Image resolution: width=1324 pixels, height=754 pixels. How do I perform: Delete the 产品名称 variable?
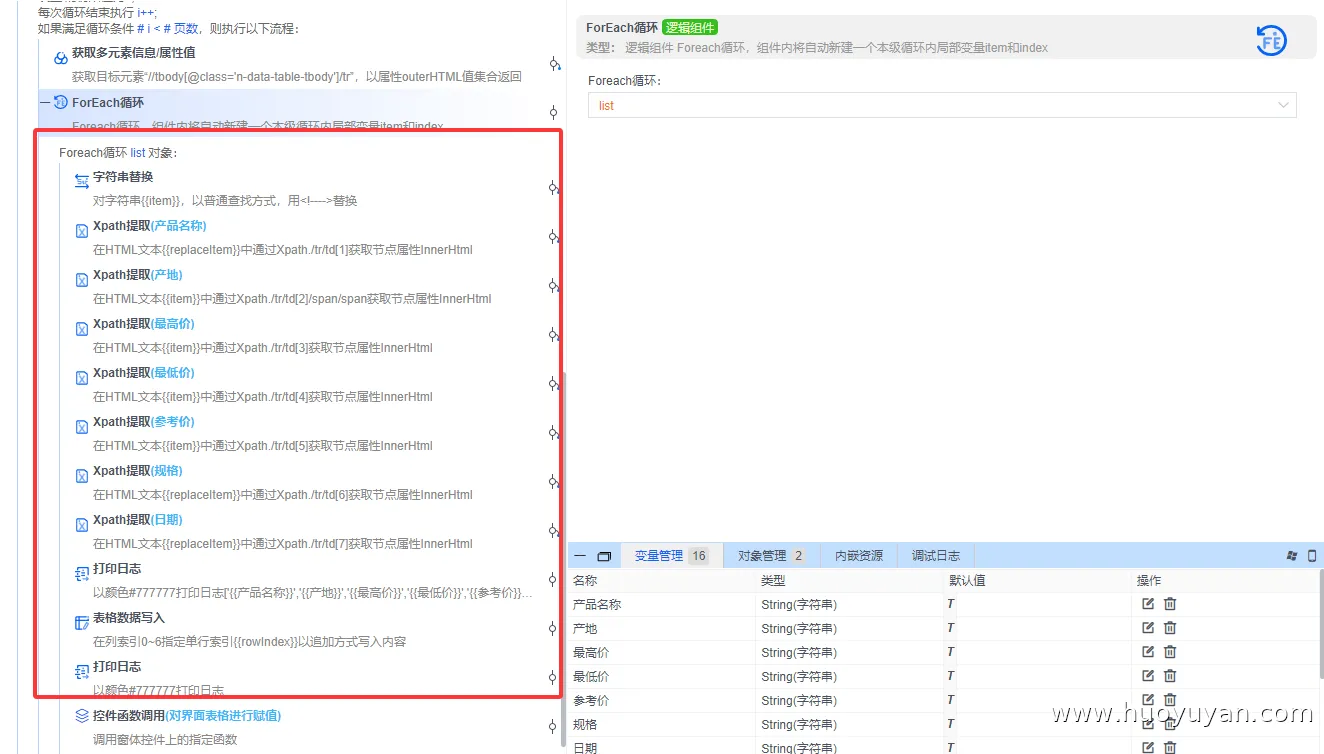point(1170,604)
